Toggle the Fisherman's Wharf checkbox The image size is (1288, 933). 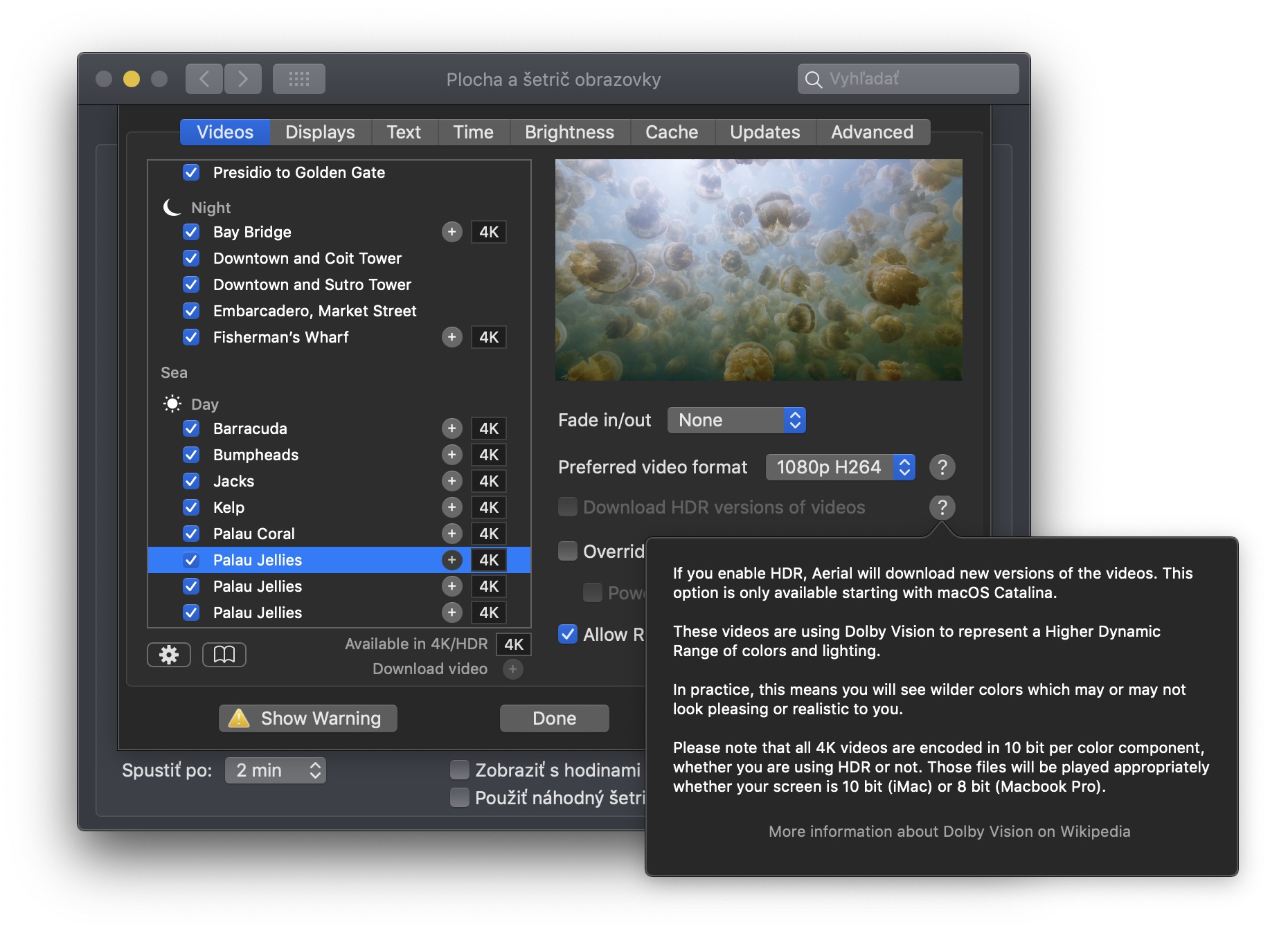pos(191,337)
